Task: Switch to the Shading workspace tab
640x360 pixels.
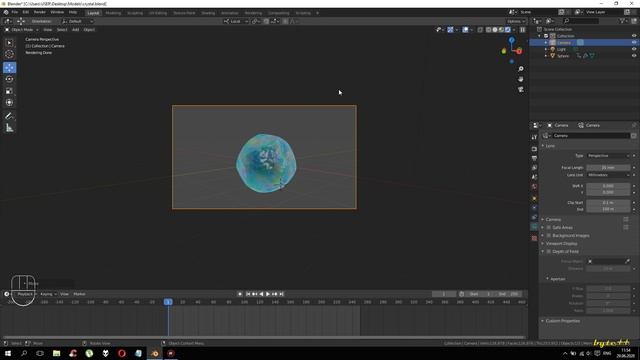Action: point(208,13)
